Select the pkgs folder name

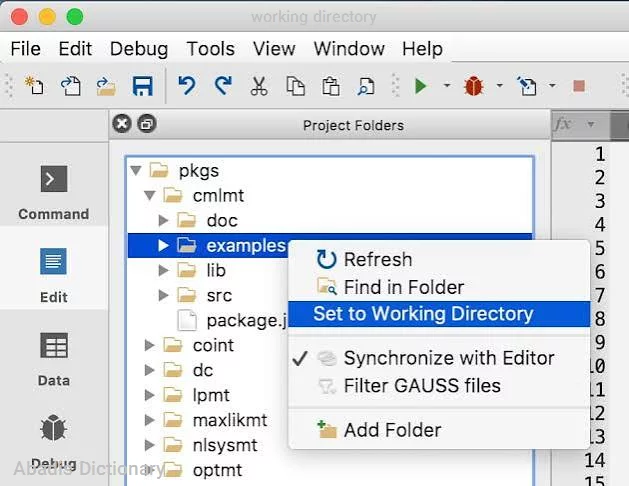pos(199,171)
